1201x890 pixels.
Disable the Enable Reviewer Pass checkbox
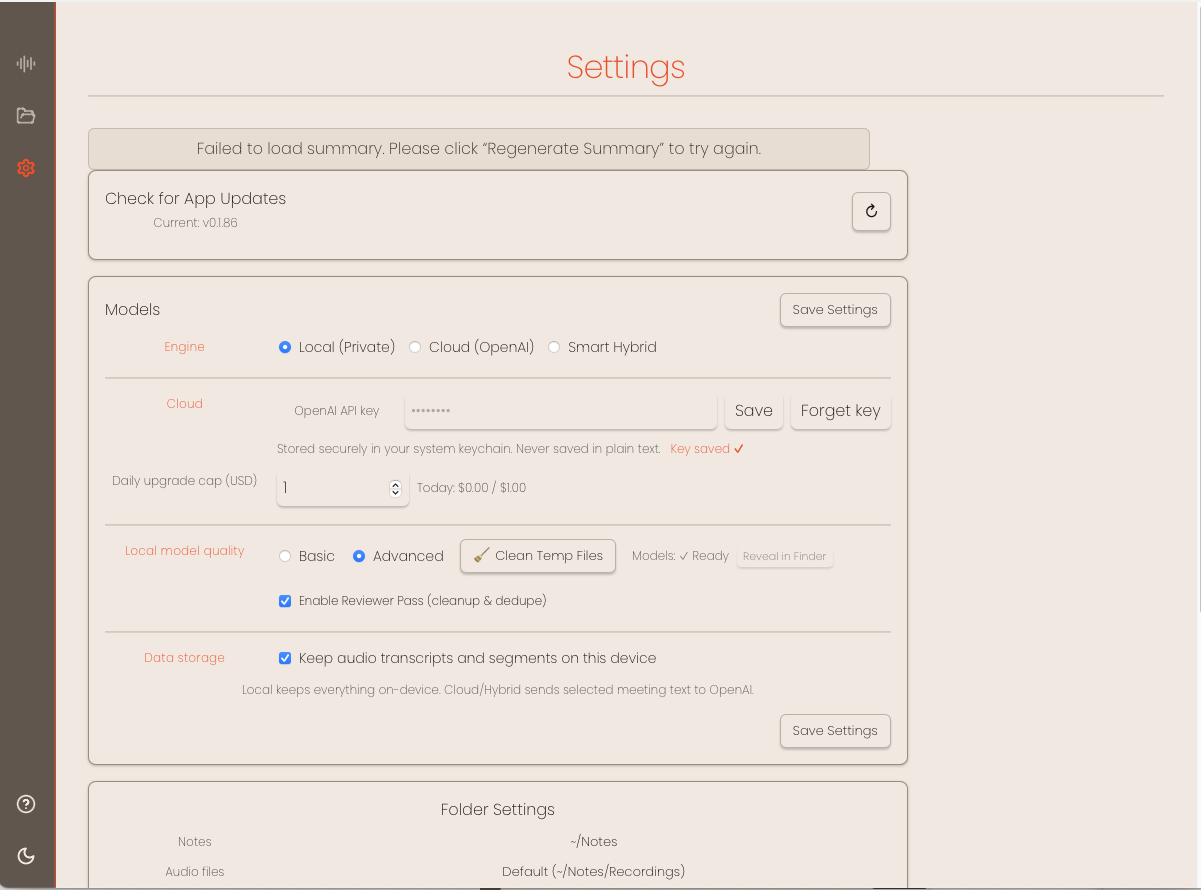tap(285, 601)
